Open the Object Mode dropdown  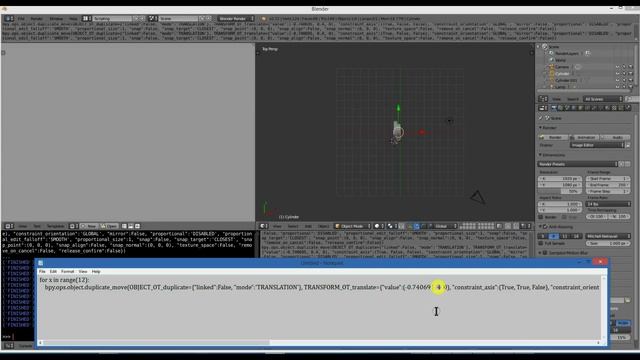(352, 226)
